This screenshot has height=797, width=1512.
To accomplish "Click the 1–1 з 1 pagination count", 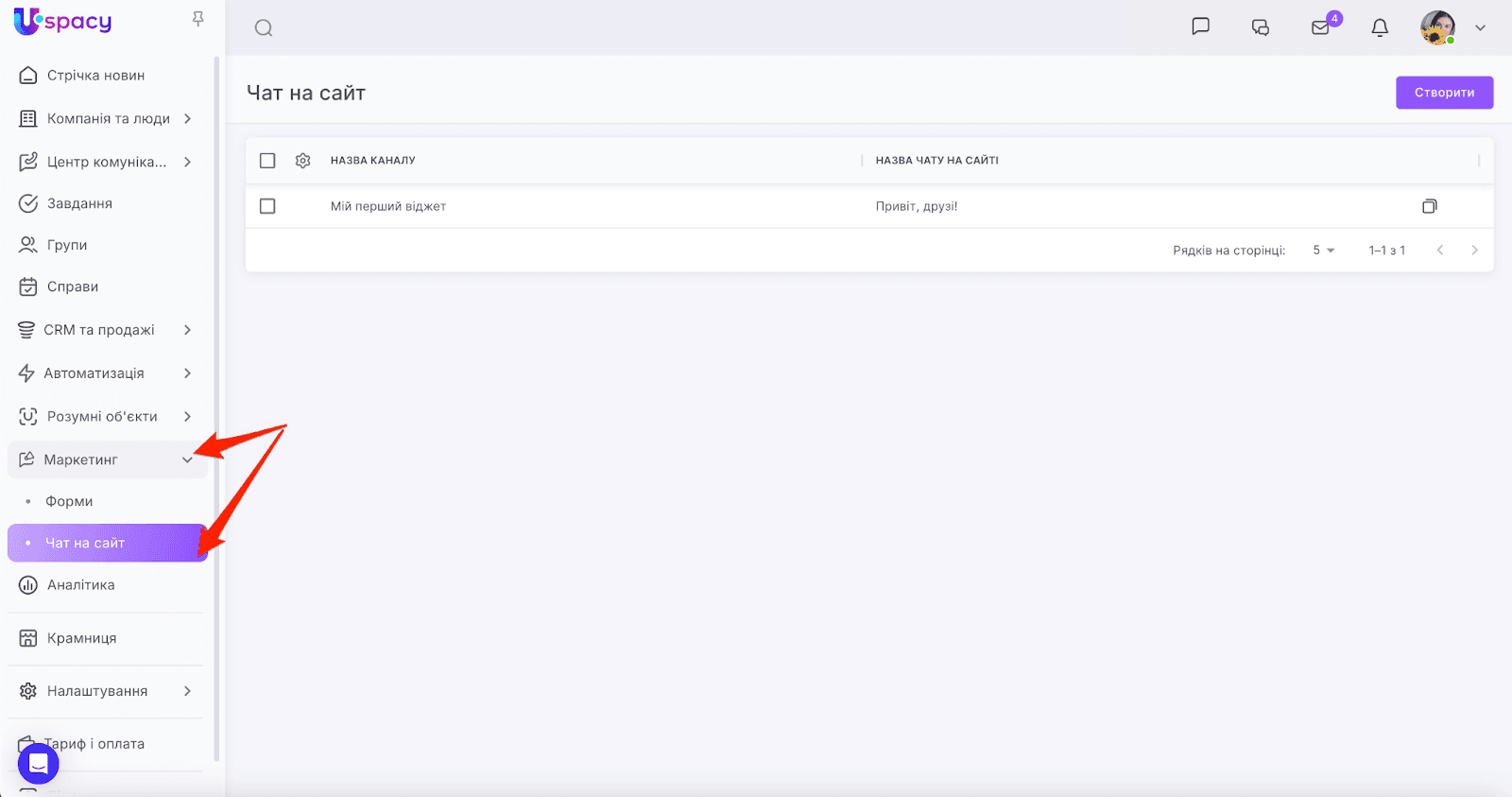I will click(x=1387, y=251).
